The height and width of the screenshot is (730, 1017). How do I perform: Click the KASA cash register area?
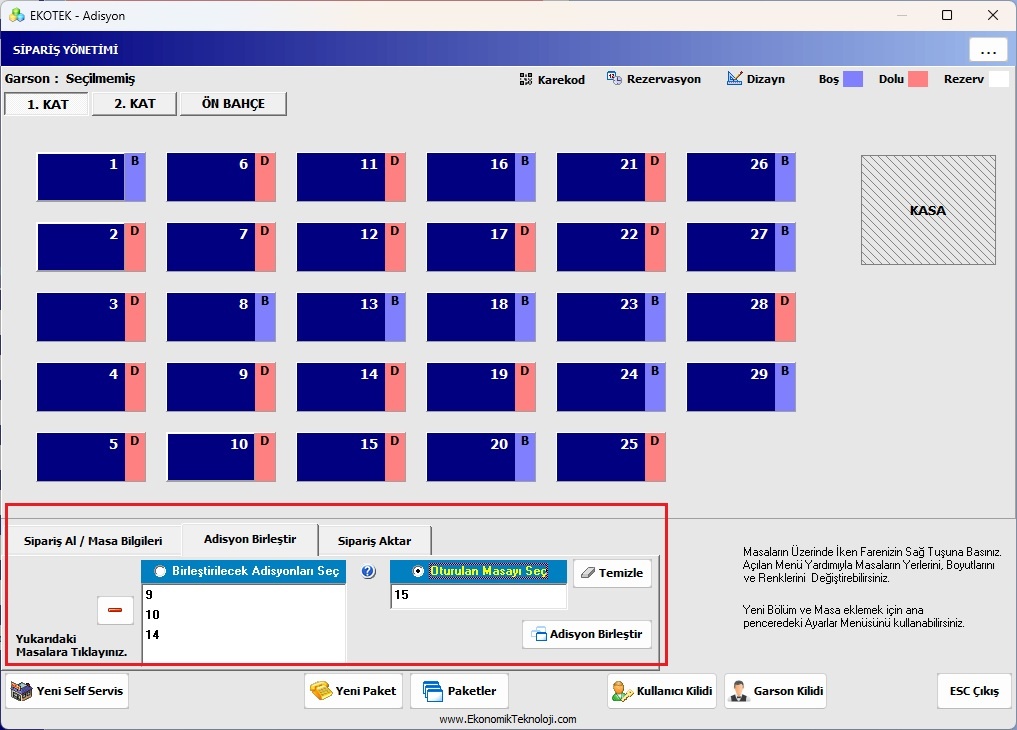click(928, 210)
